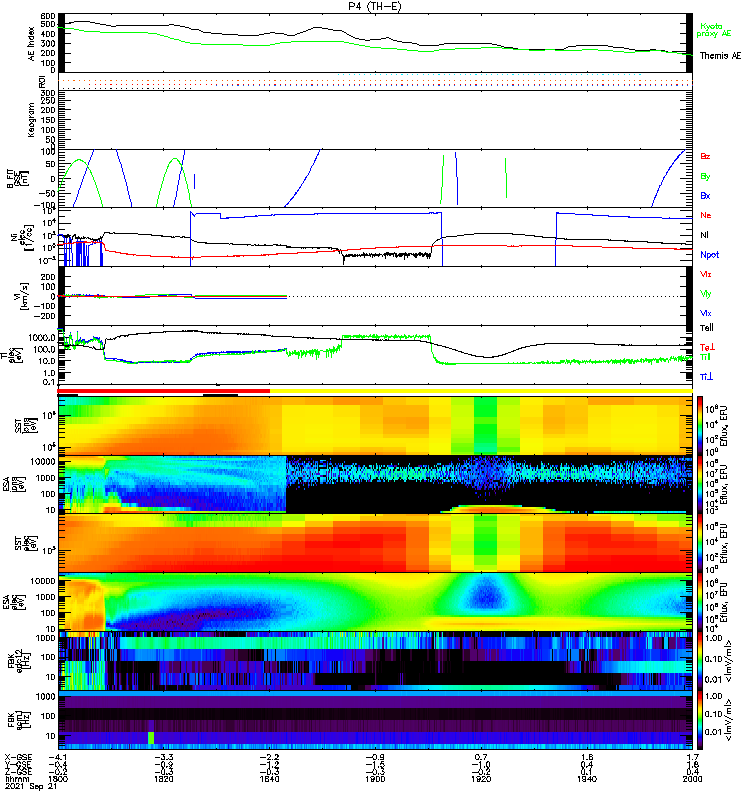This screenshot has height=800, width=750.
Task: Click the red segment of the status bar
Action: click(164, 391)
